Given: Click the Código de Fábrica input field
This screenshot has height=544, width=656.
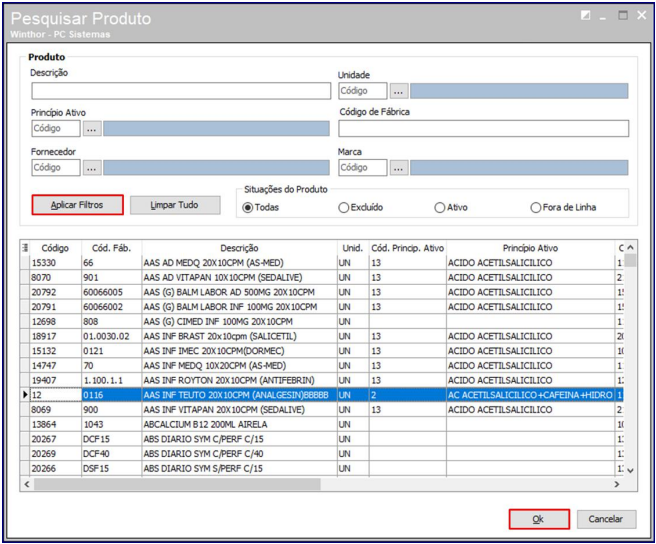Looking at the screenshot, I should pos(483,128).
